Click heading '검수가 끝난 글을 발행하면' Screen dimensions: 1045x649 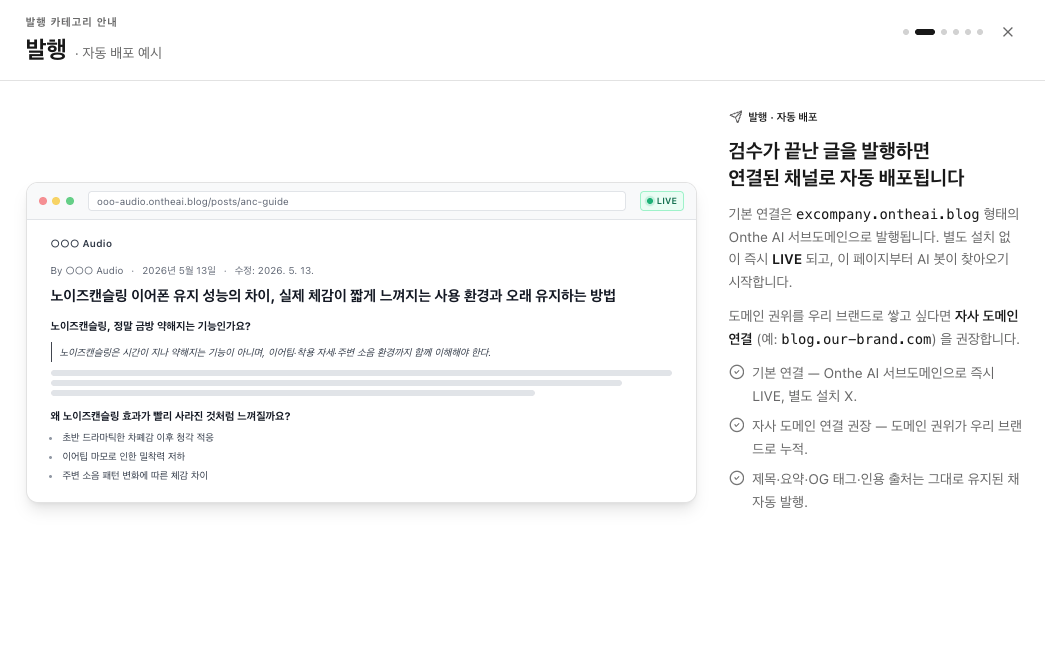pyautogui.click(x=828, y=151)
